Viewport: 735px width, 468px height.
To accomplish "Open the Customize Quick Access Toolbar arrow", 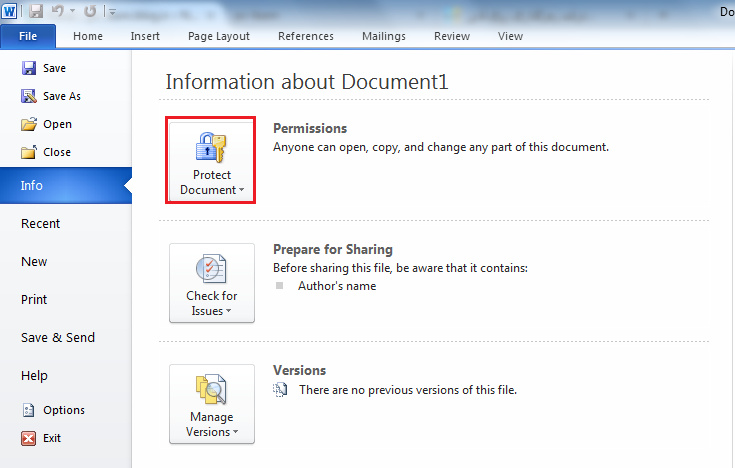I will point(111,12).
